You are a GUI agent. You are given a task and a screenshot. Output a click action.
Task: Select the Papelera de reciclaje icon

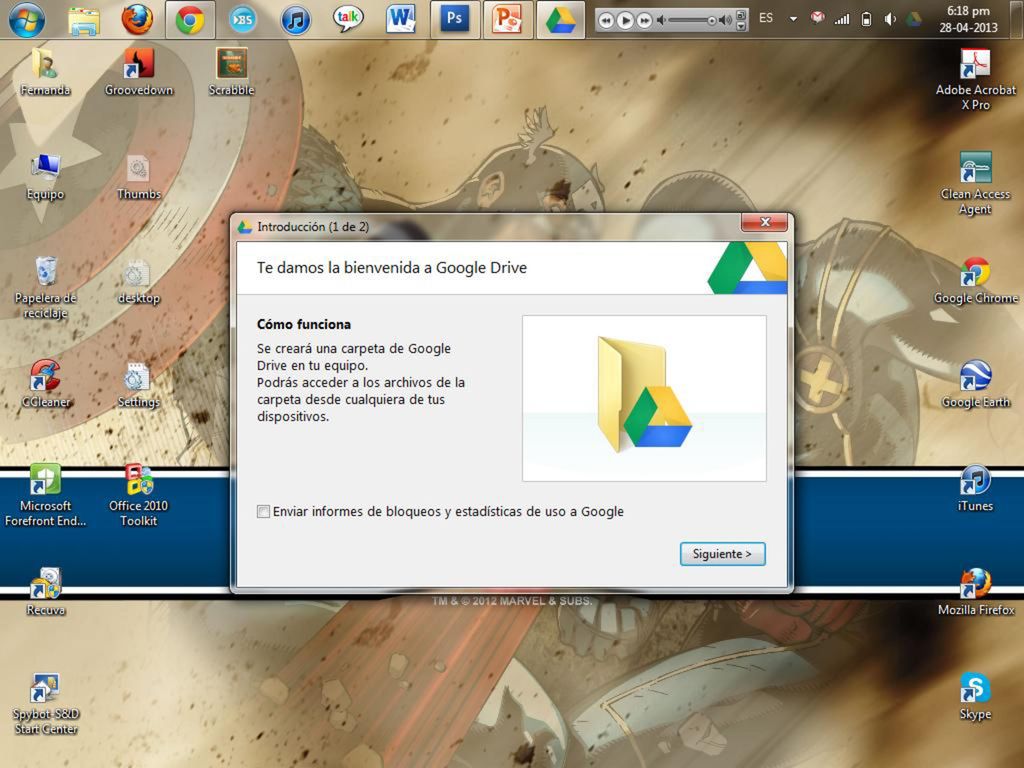point(45,288)
